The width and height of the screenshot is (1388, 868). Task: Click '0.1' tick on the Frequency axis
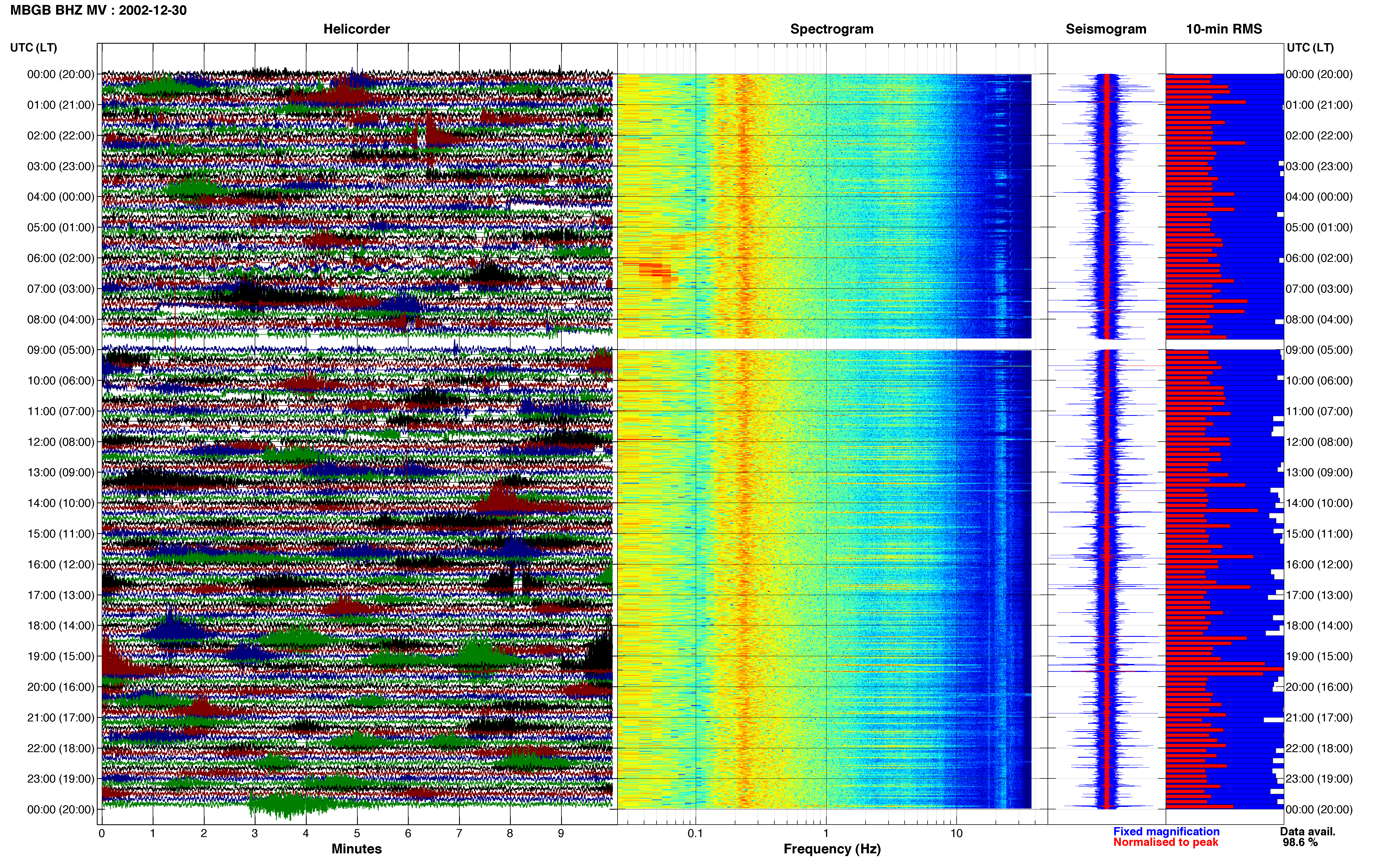pyautogui.click(x=695, y=833)
